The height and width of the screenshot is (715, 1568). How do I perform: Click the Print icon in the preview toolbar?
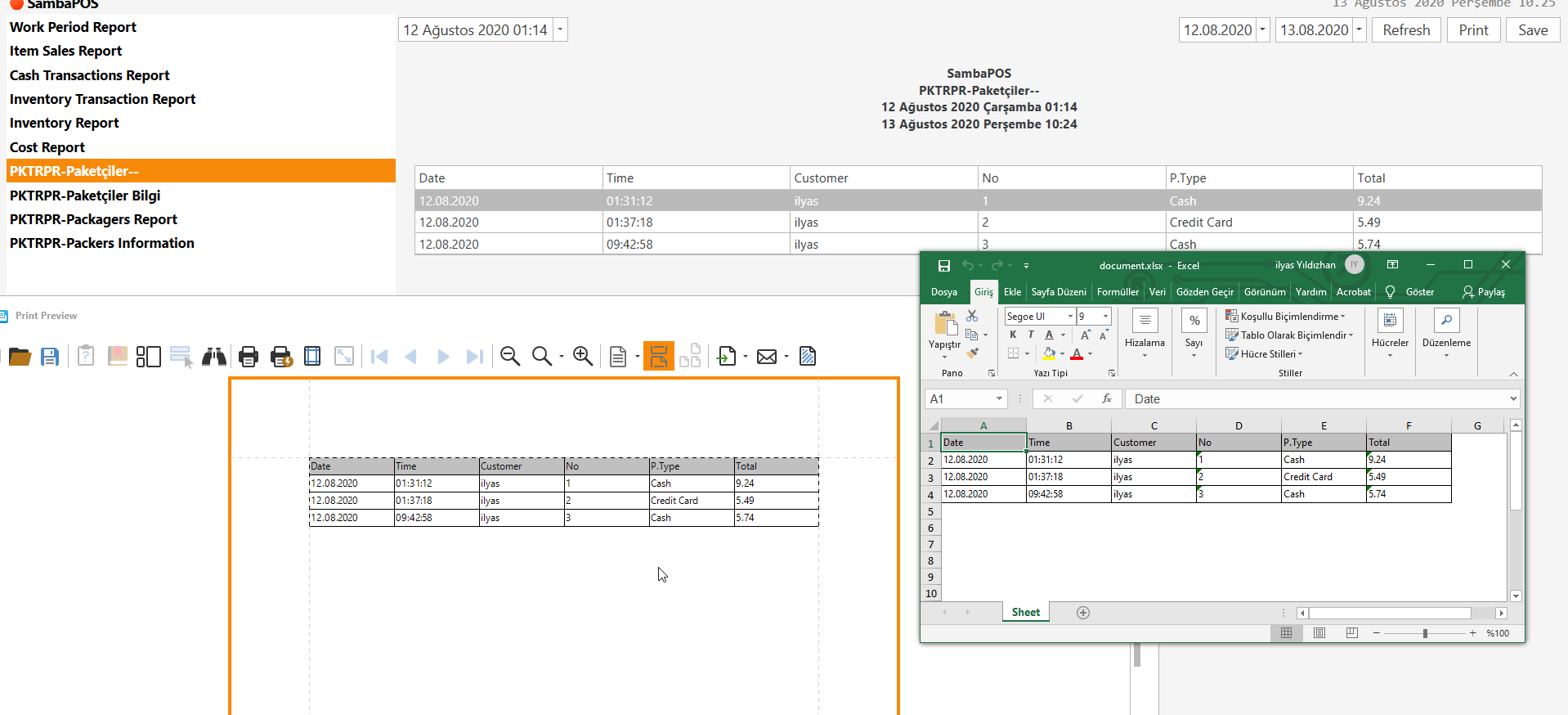[249, 357]
